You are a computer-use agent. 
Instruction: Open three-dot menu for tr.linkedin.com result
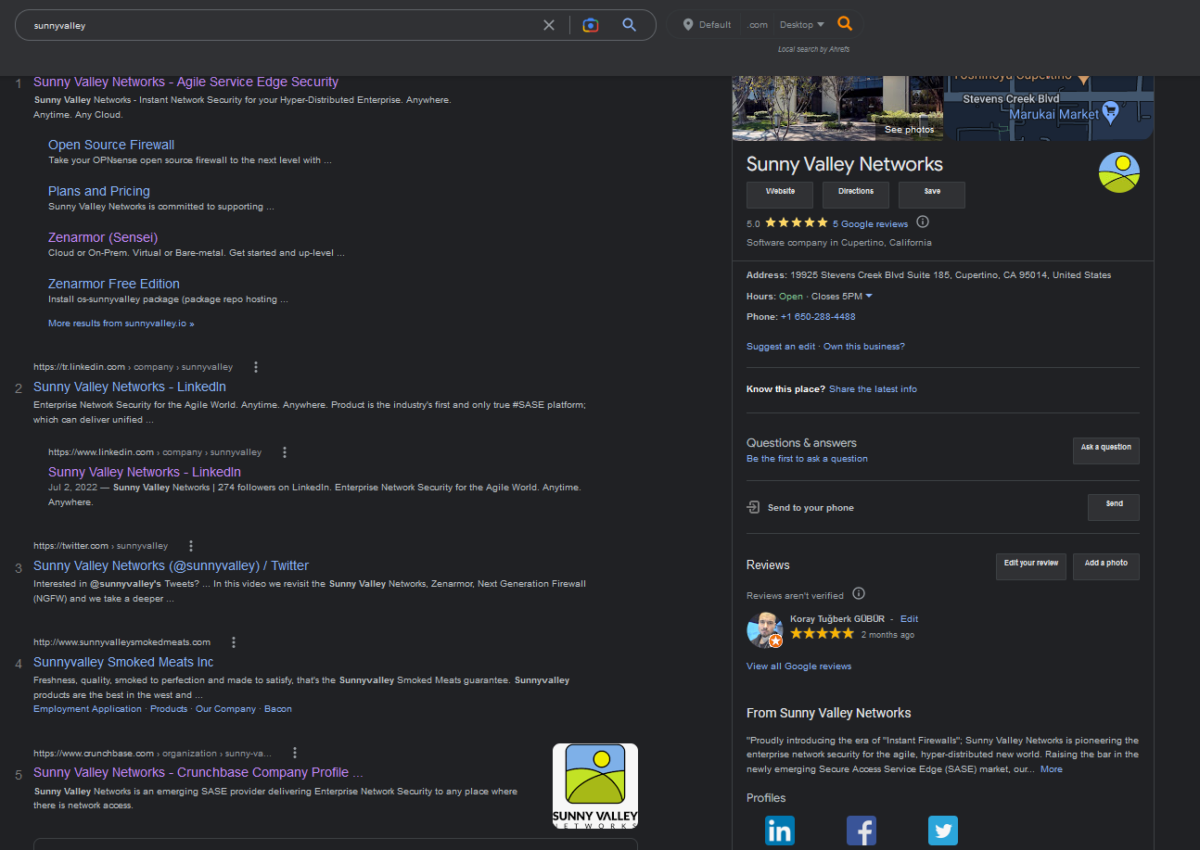256,367
